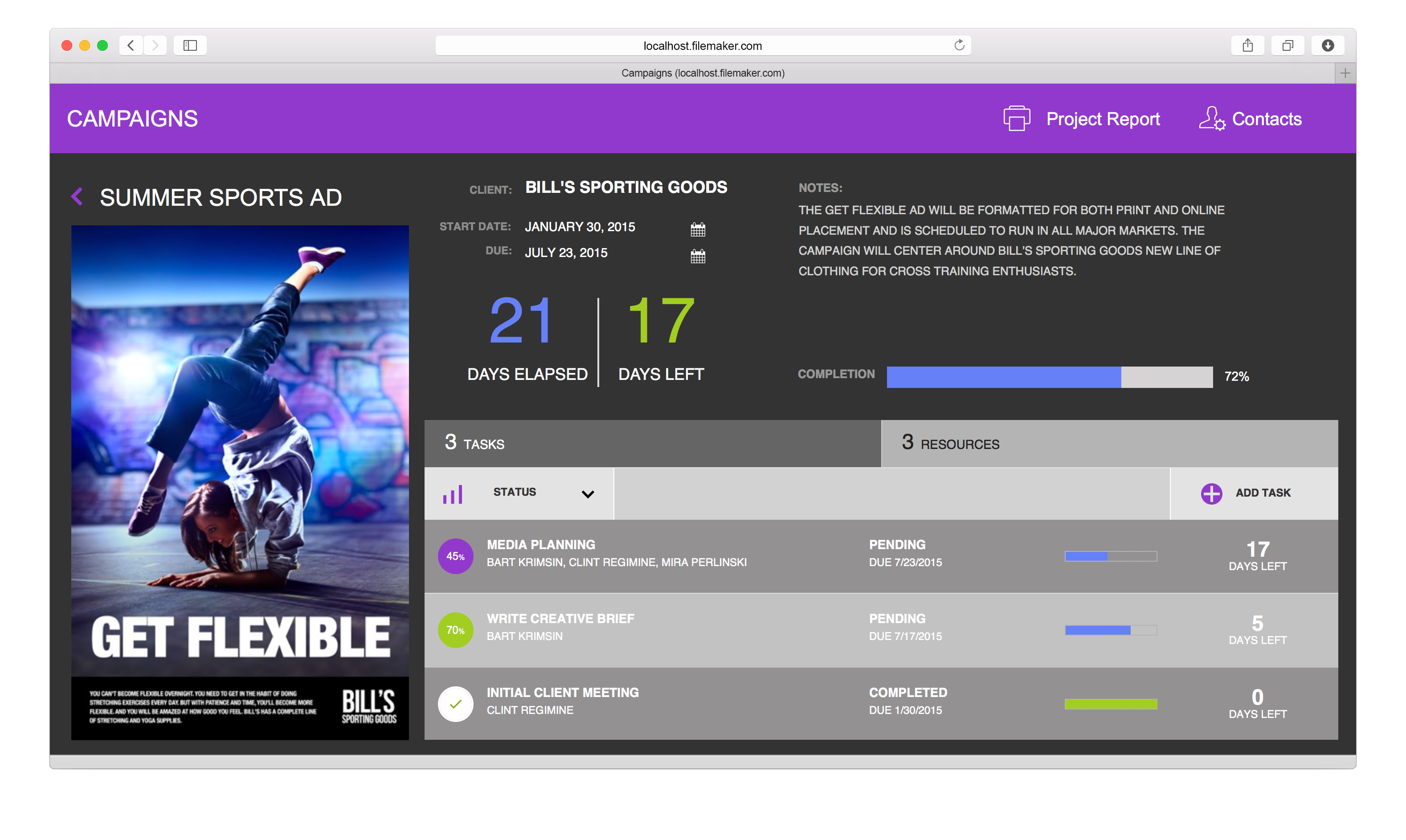Open the due date calendar picker
The width and height of the screenshot is (1406, 840).
[698, 257]
